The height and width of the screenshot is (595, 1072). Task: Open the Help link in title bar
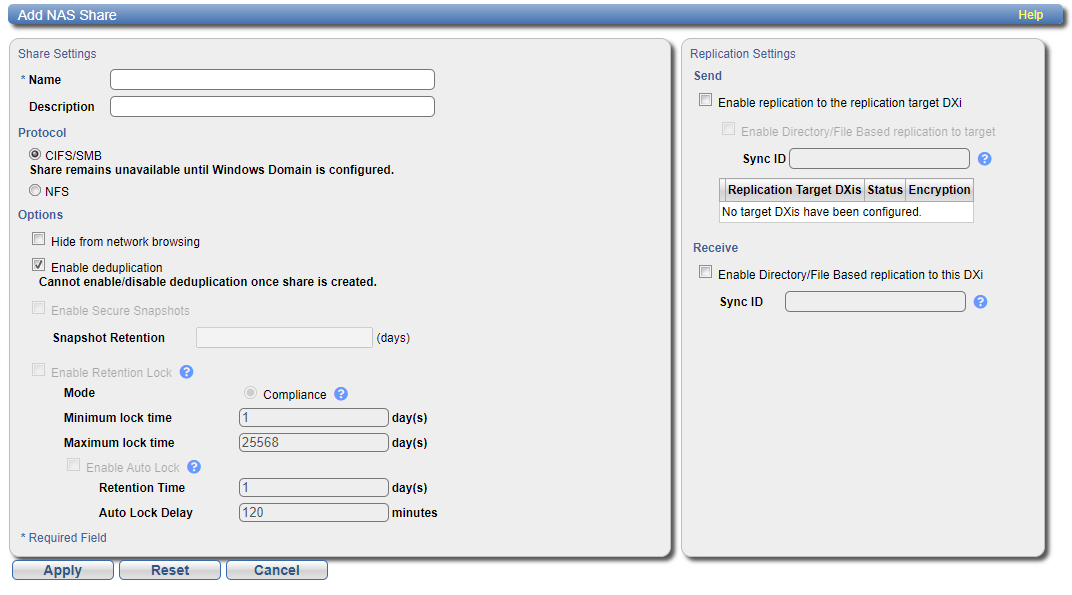[x=1030, y=15]
